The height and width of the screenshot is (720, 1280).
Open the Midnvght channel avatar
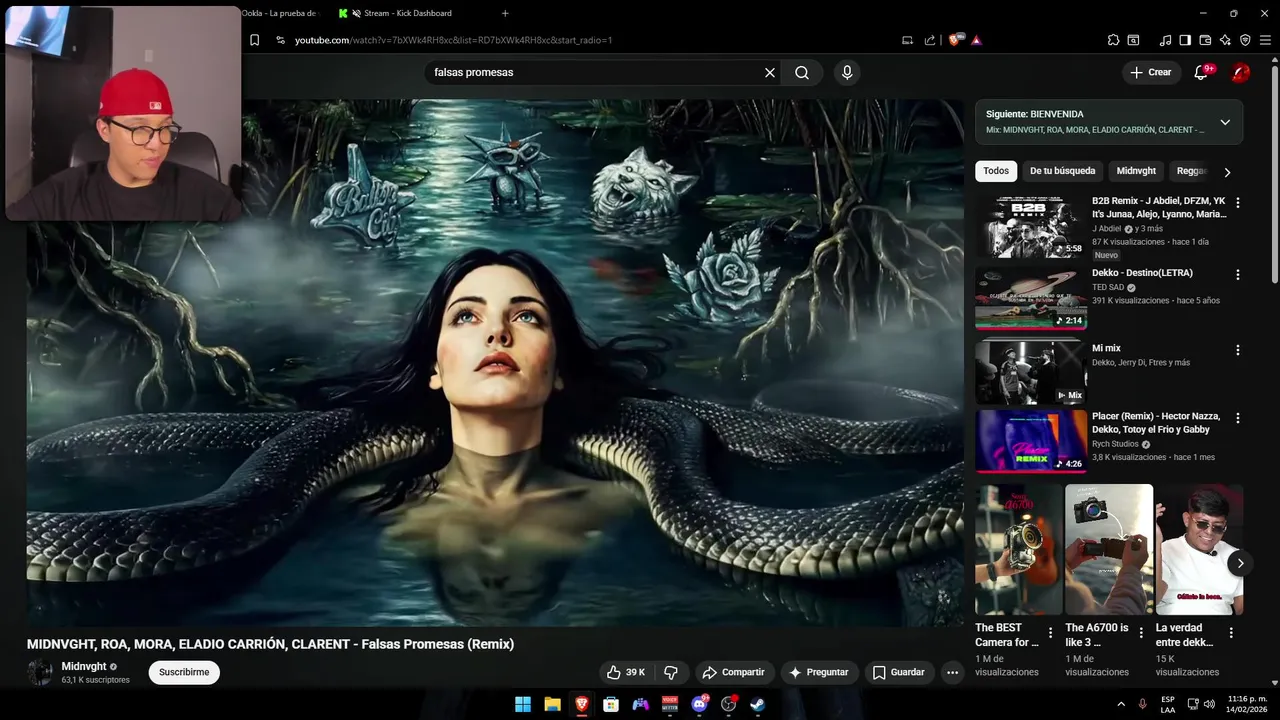(x=40, y=672)
